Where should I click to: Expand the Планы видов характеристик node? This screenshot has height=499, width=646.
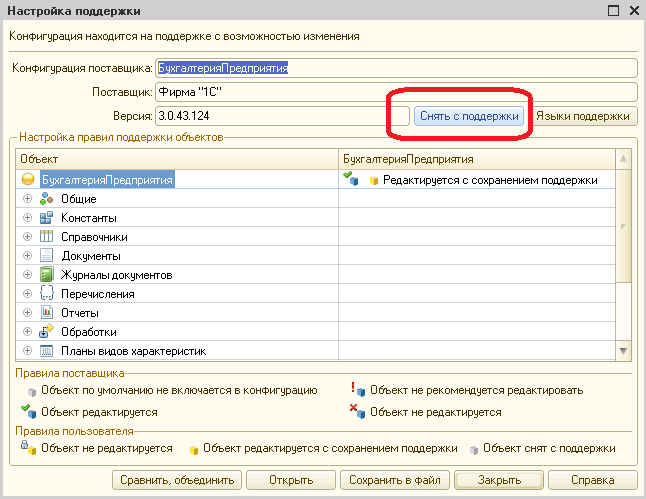tap(28, 351)
